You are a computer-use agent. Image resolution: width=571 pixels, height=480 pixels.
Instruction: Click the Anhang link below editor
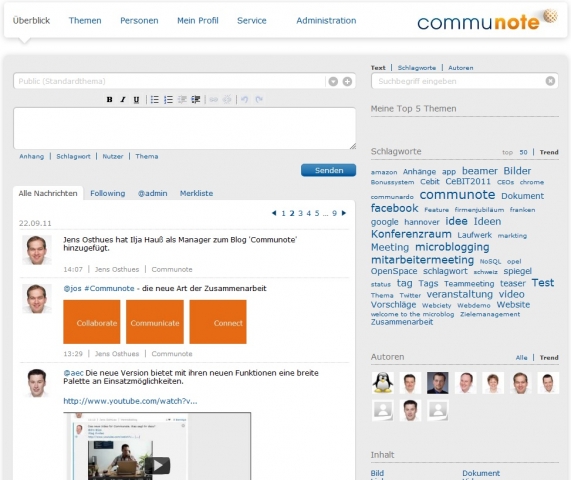[32, 156]
